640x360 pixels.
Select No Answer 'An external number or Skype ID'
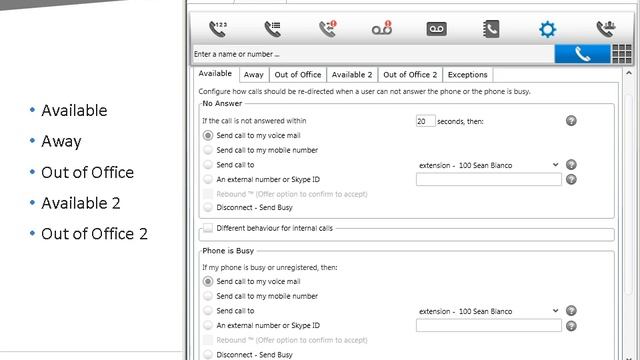pos(208,179)
